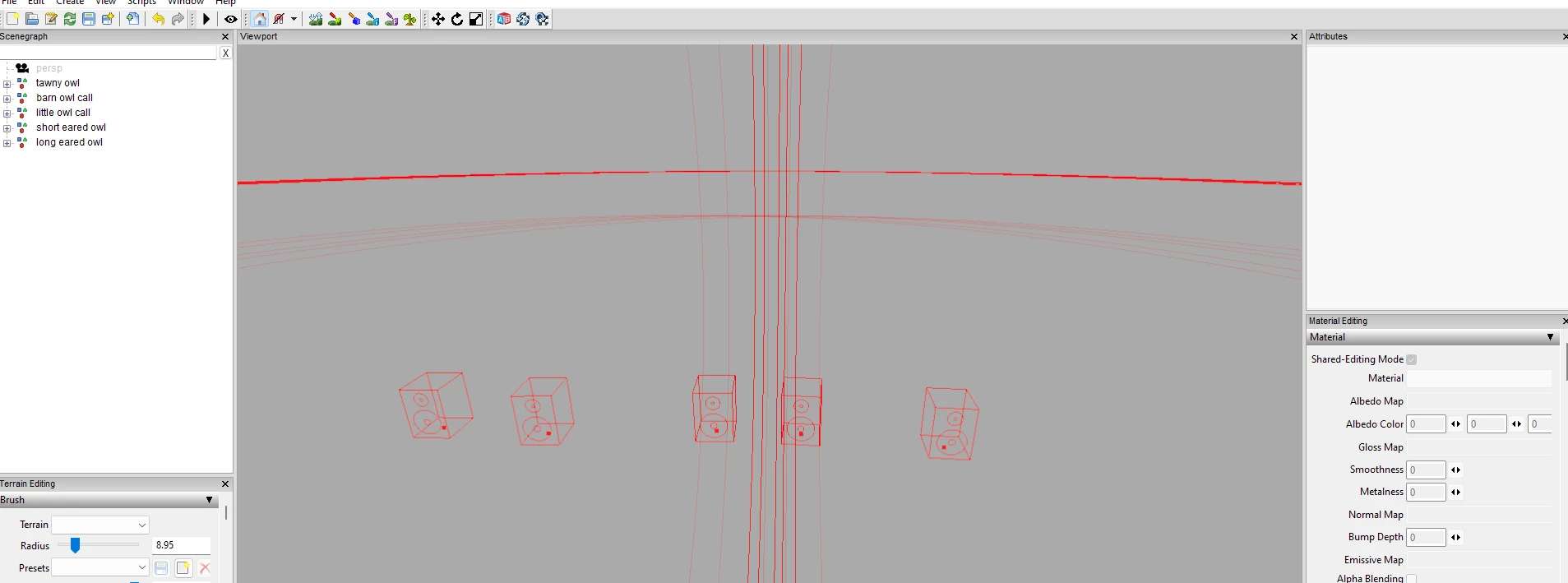This screenshot has width=1568, height=583.
Task: Click the eye preview icon in toolbar
Action: [x=231, y=19]
